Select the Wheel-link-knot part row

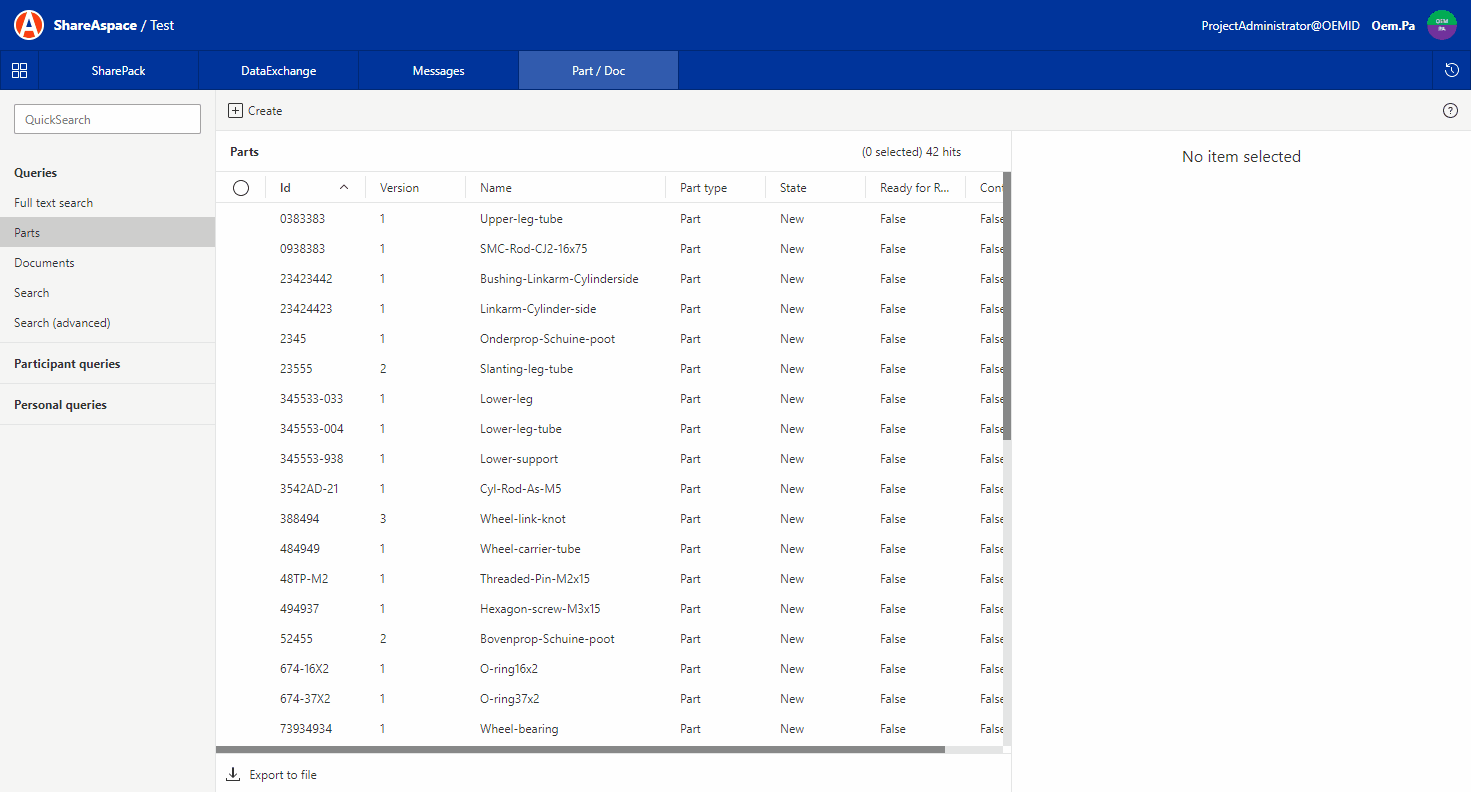(522, 519)
